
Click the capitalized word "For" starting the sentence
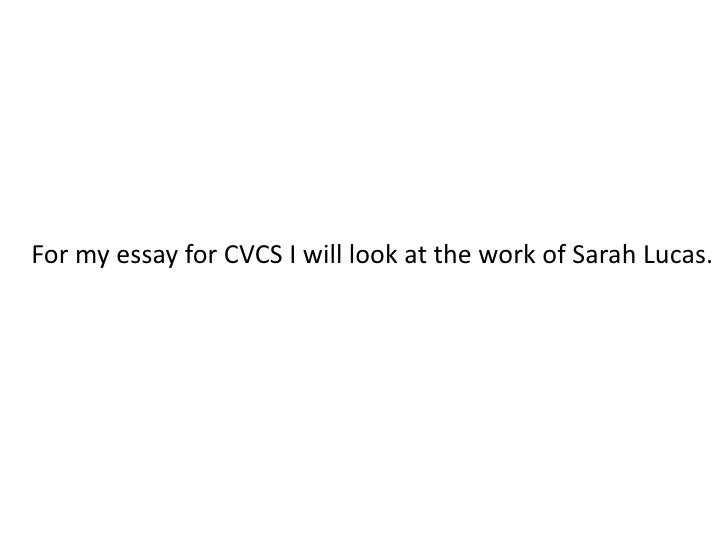[50, 254]
